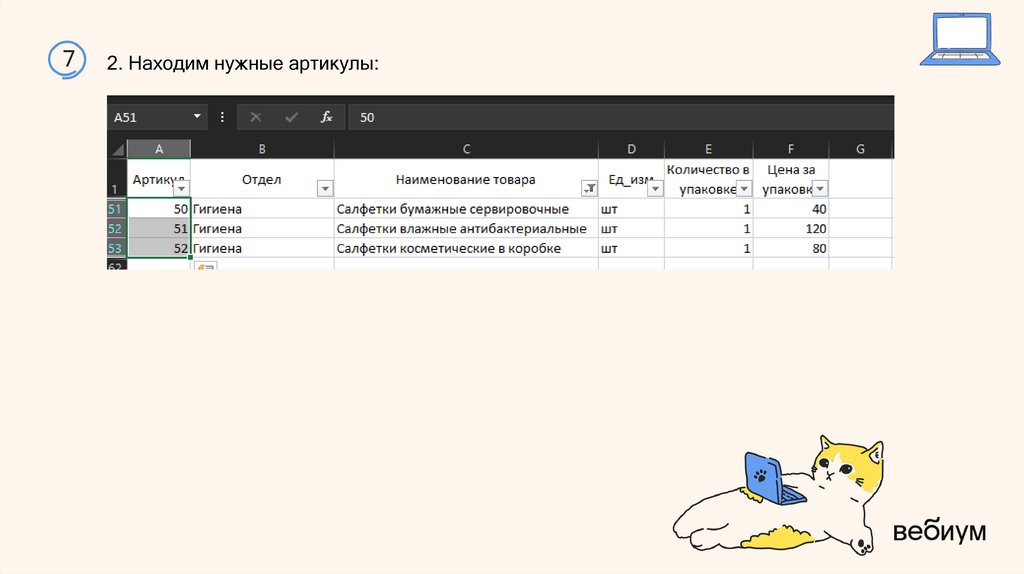
Task: Click the formula bar showing 50
Action: click(x=620, y=117)
